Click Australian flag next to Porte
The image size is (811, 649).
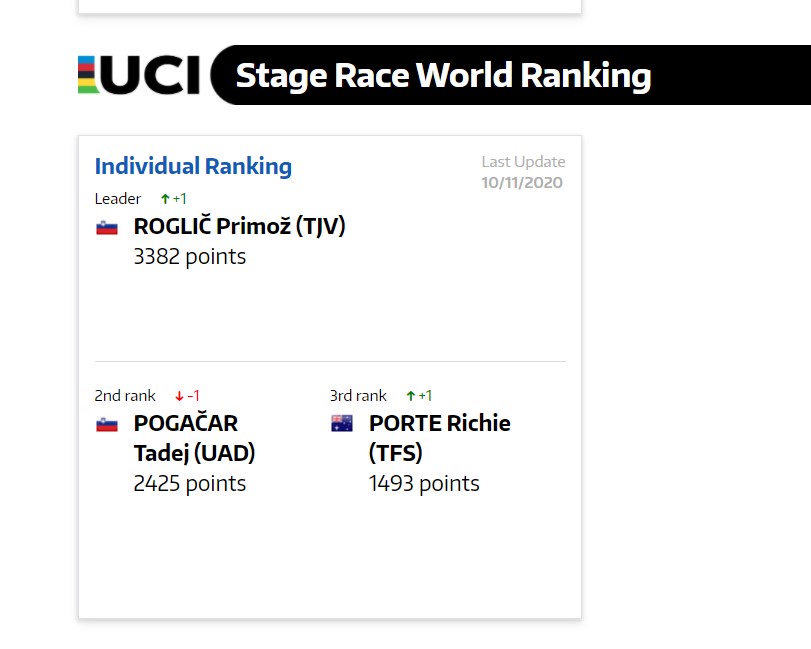click(x=342, y=424)
